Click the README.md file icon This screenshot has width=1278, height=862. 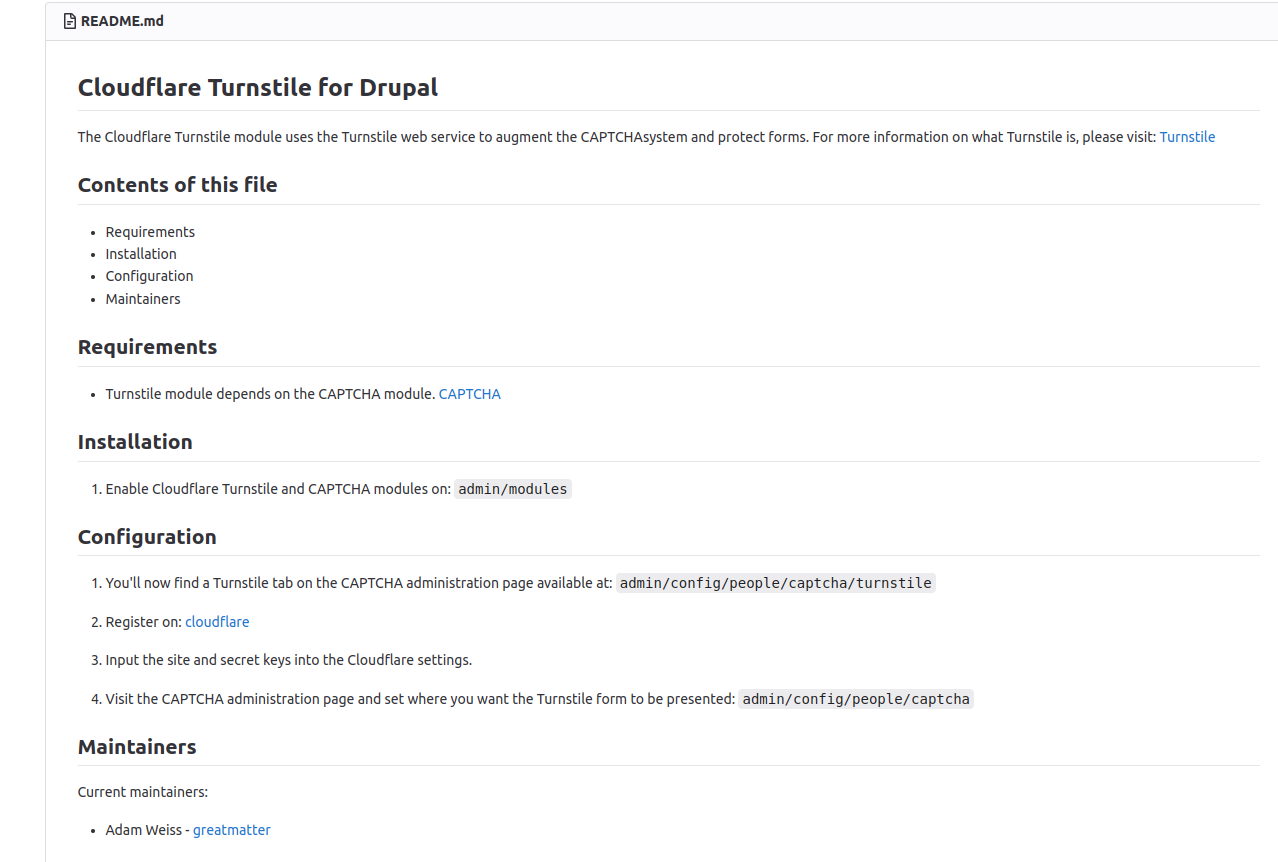point(70,21)
